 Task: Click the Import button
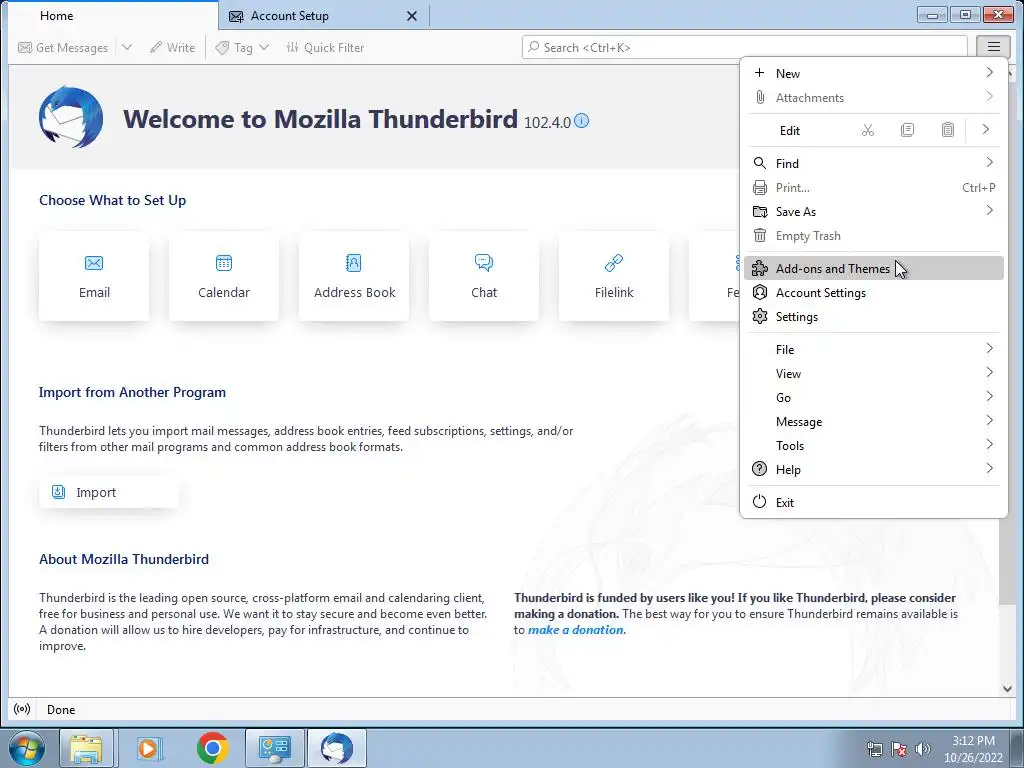[108, 492]
